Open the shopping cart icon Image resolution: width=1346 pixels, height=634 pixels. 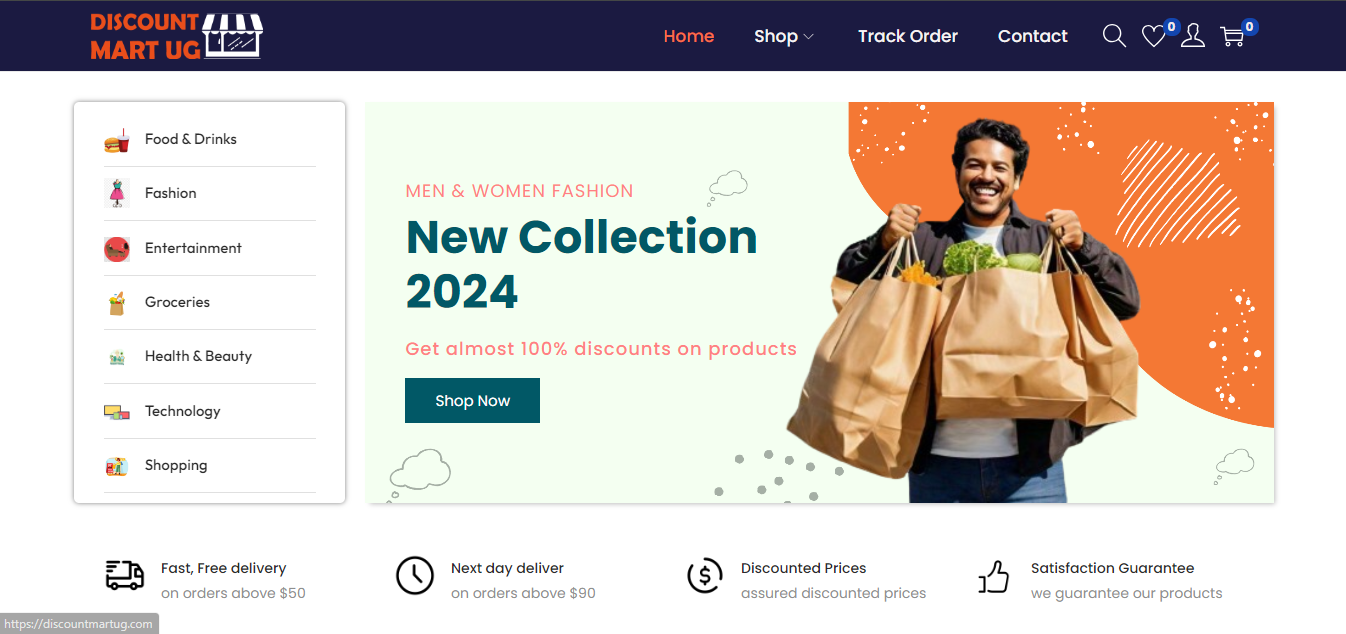1232,37
